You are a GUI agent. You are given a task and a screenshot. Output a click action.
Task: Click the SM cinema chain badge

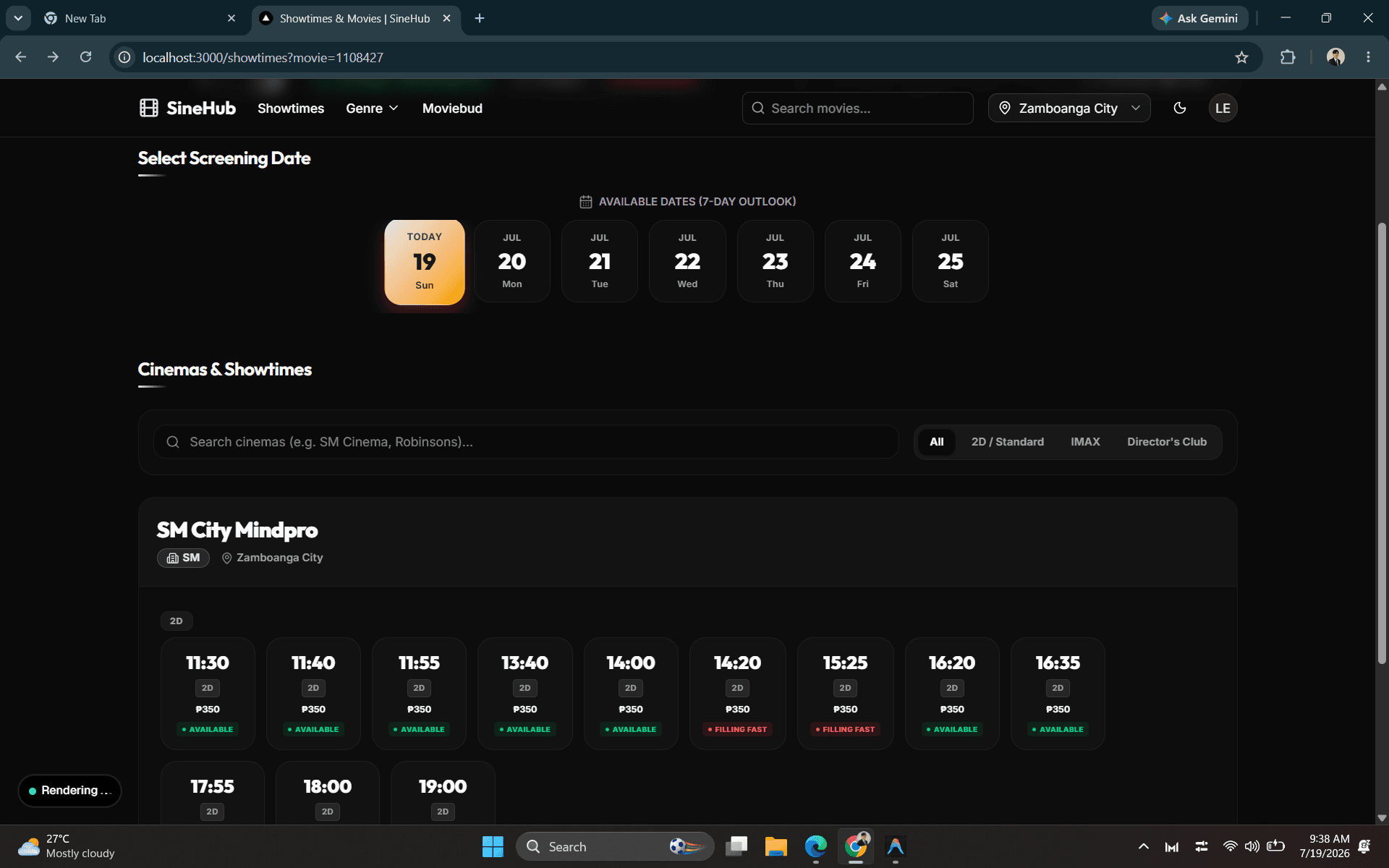click(183, 558)
